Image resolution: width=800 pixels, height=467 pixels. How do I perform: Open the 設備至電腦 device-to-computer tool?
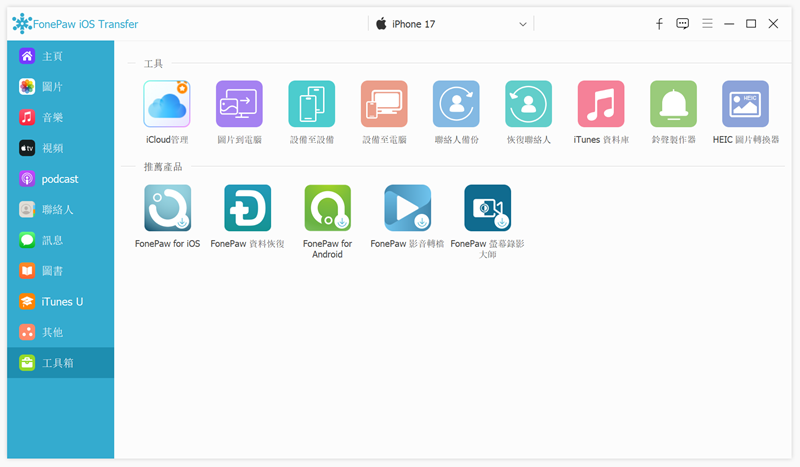point(384,104)
